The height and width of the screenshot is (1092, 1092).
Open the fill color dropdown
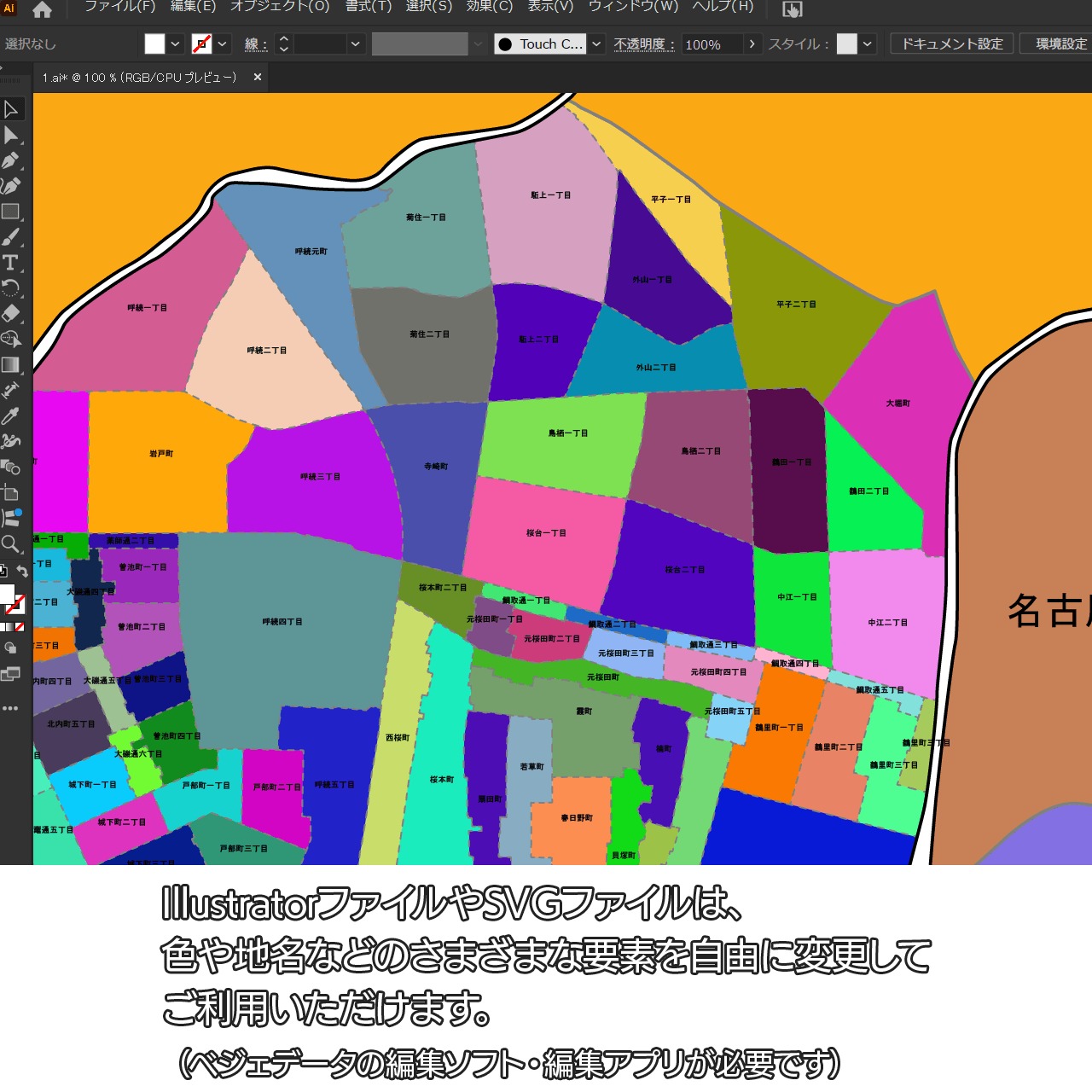tap(175, 44)
